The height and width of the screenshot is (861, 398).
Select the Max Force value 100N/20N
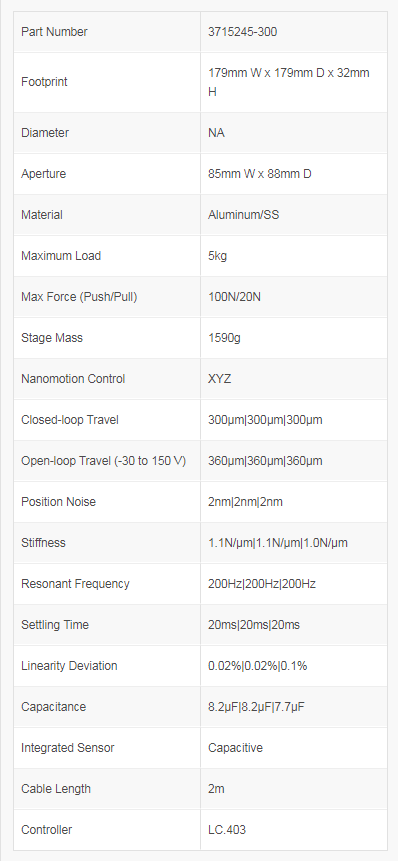click(x=234, y=297)
